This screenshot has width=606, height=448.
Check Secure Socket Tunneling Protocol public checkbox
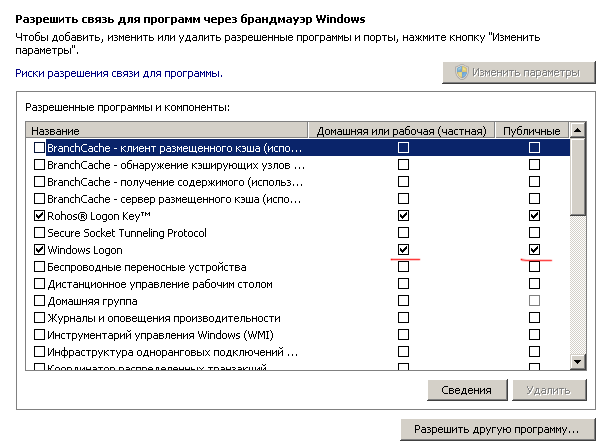click(x=535, y=233)
